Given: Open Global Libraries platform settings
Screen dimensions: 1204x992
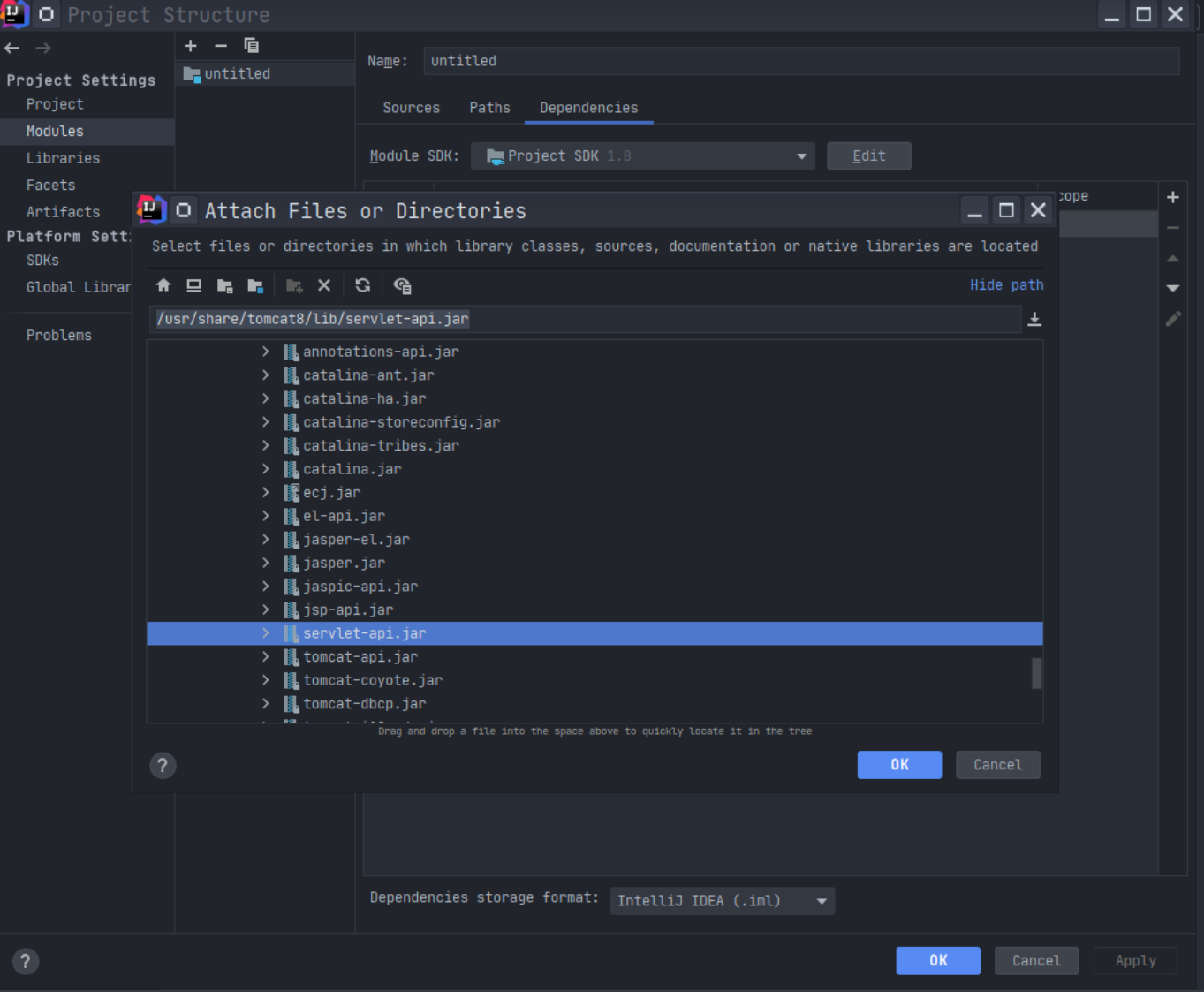Looking at the screenshot, I should coord(78,288).
